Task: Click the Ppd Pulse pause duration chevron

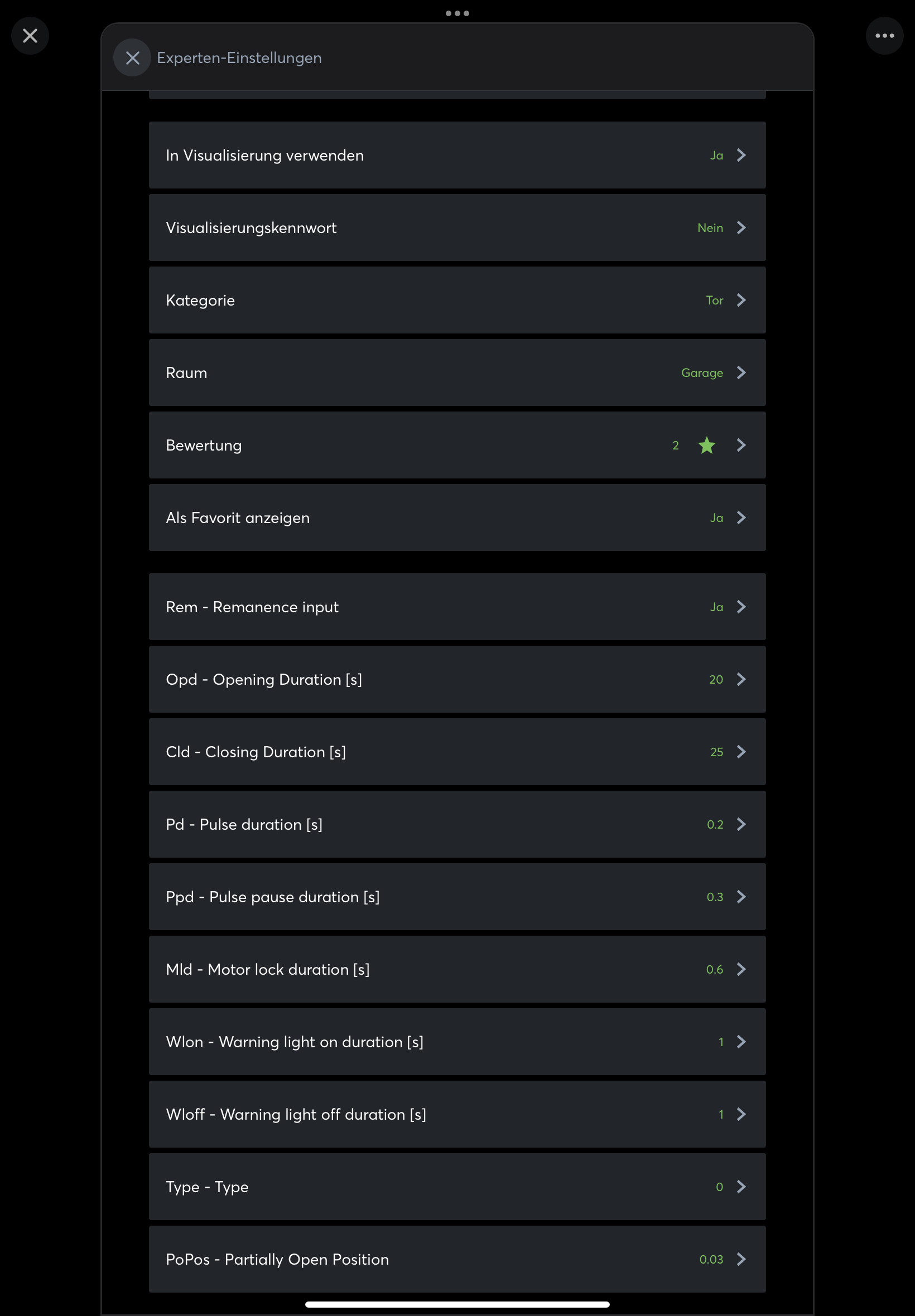Action: 741,897
